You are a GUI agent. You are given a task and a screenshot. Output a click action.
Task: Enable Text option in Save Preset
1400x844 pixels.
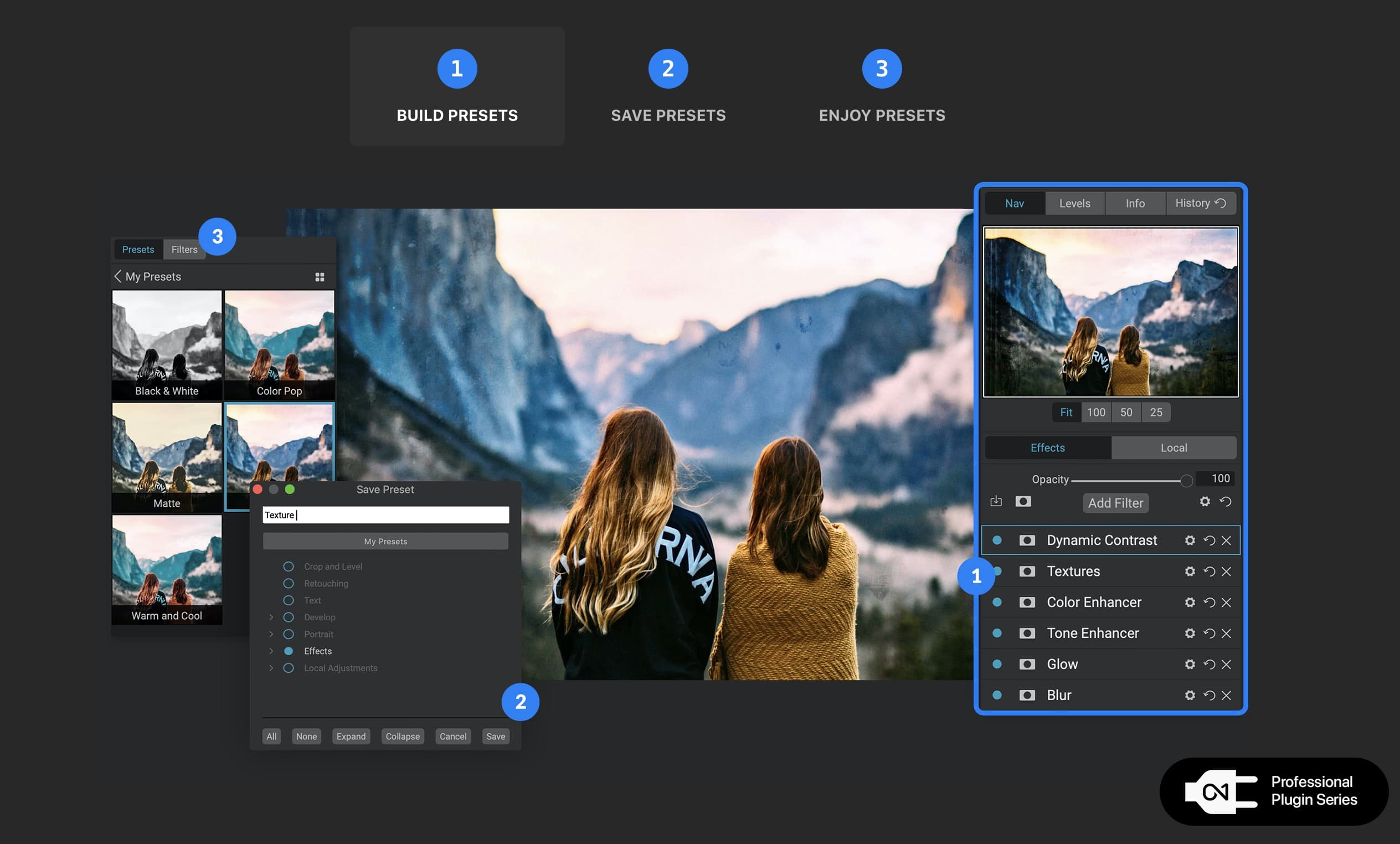tap(289, 600)
